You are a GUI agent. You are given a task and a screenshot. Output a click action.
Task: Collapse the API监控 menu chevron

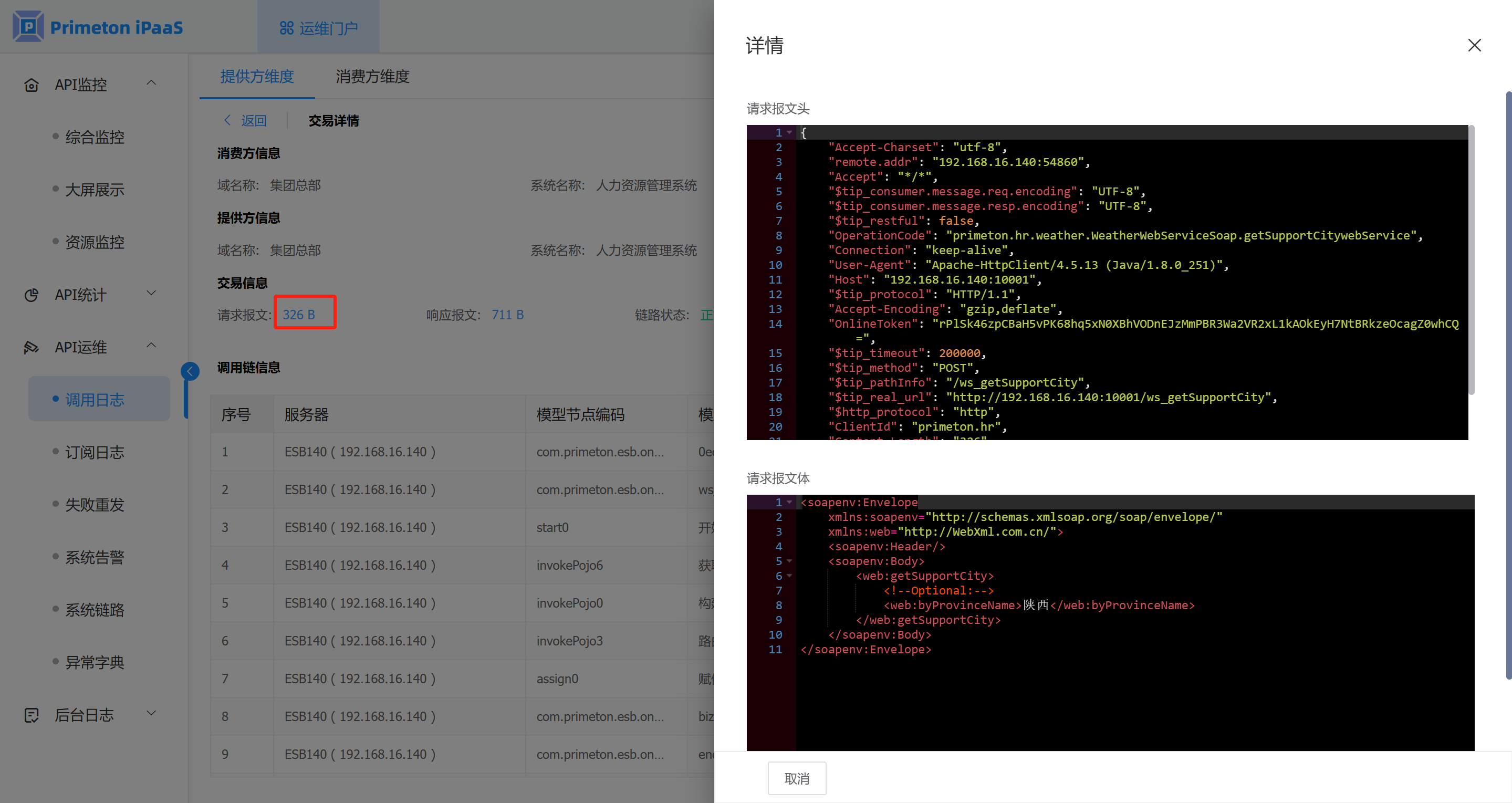click(151, 83)
